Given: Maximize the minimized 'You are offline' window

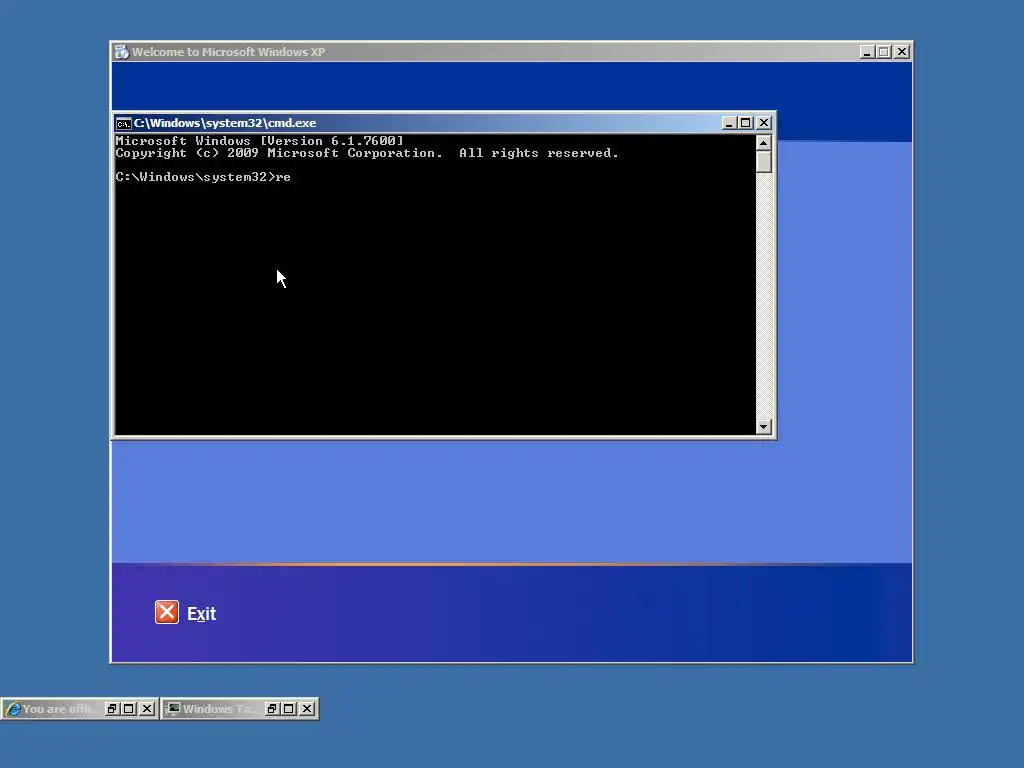Looking at the screenshot, I should [x=129, y=709].
